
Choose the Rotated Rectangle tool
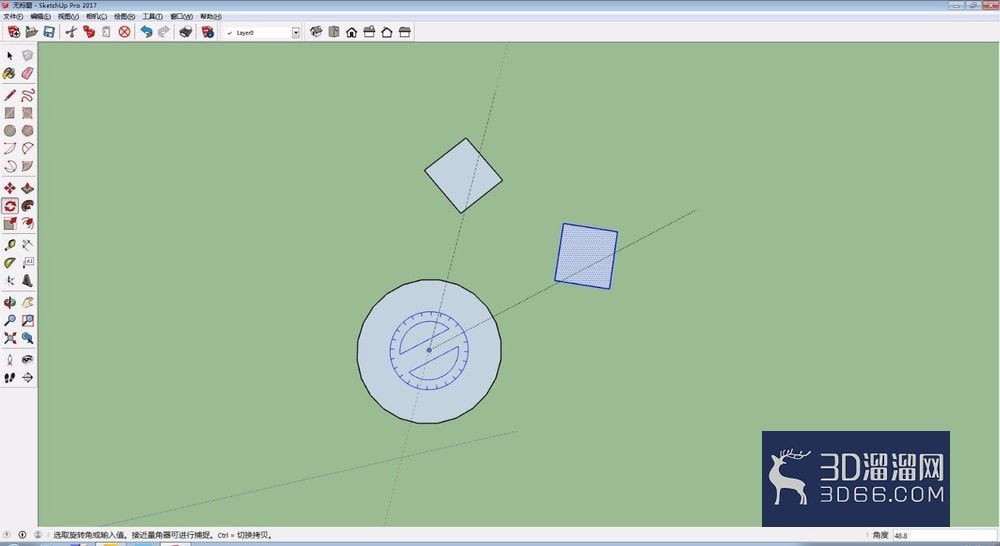tap(27, 113)
